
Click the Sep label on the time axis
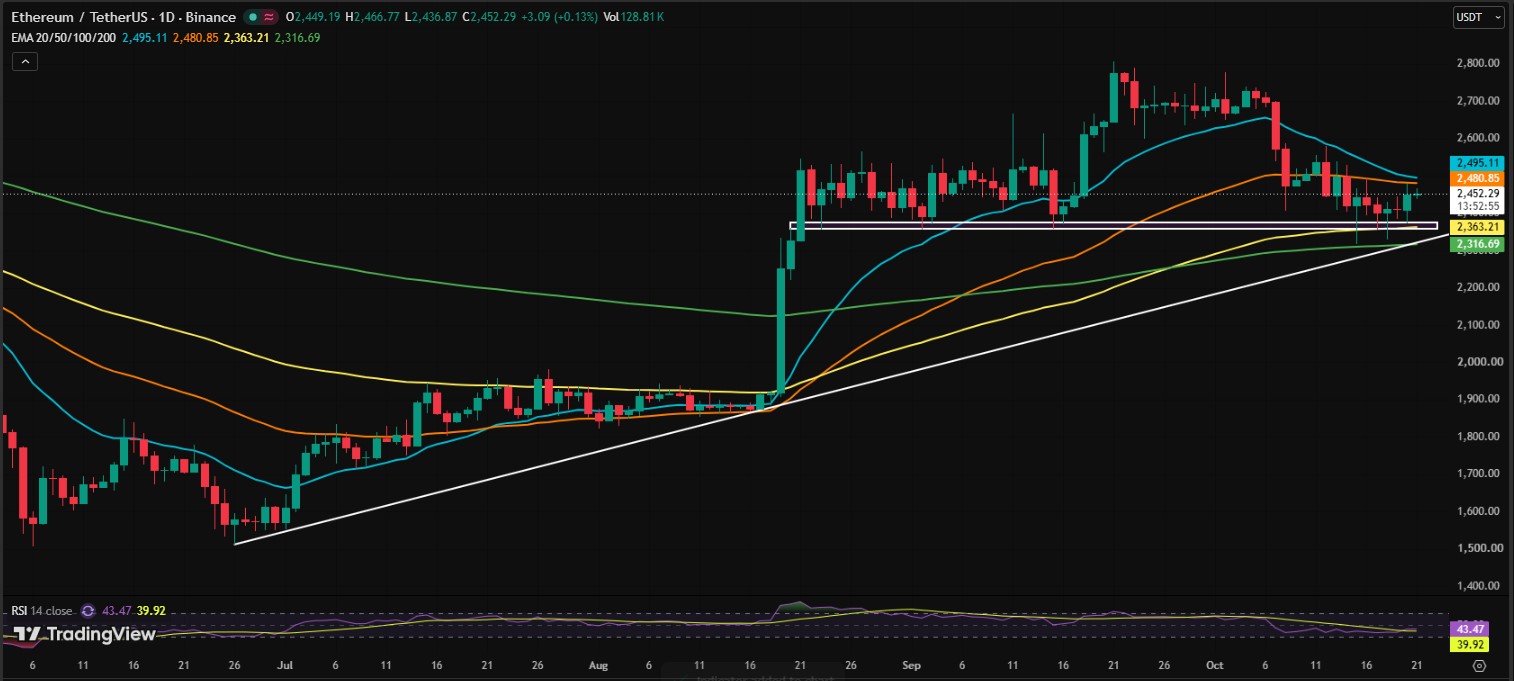910,665
